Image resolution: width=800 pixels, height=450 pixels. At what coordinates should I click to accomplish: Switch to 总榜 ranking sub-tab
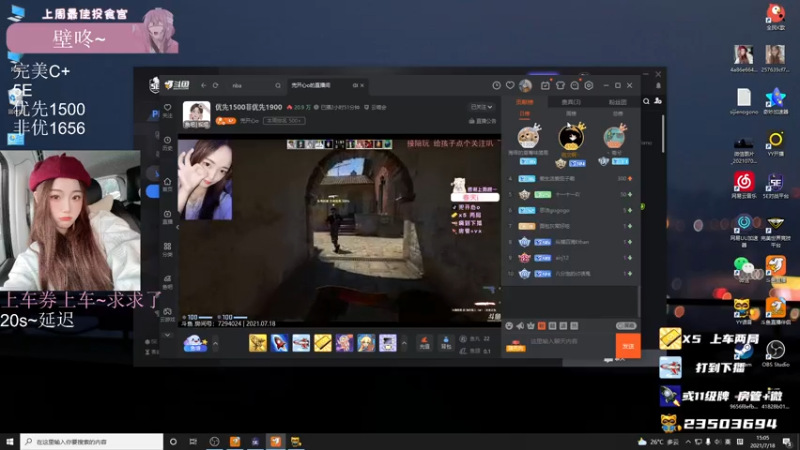point(617,113)
